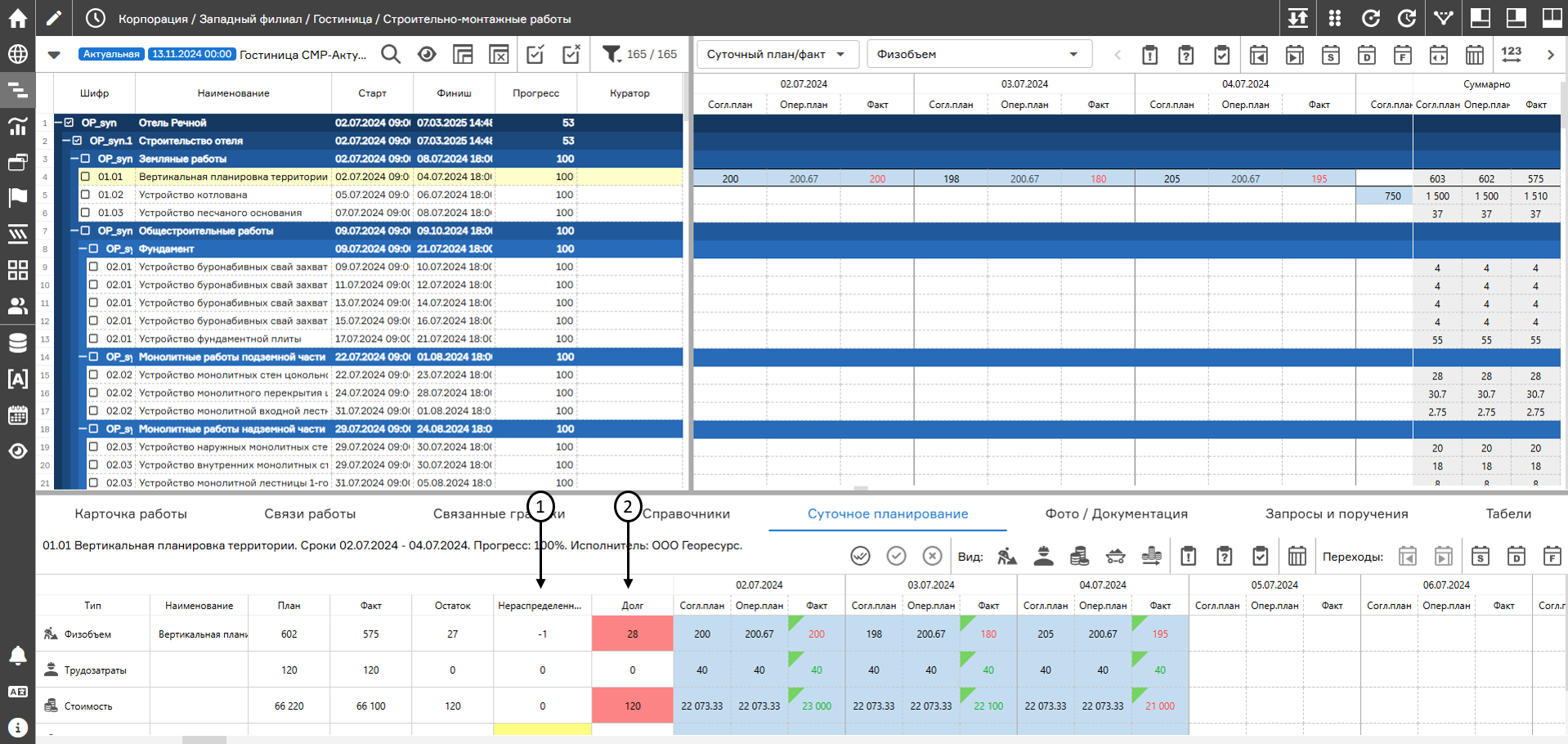Select the Gantt schedule sidebar icon
The image size is (1568, 744).
point(17,90)
